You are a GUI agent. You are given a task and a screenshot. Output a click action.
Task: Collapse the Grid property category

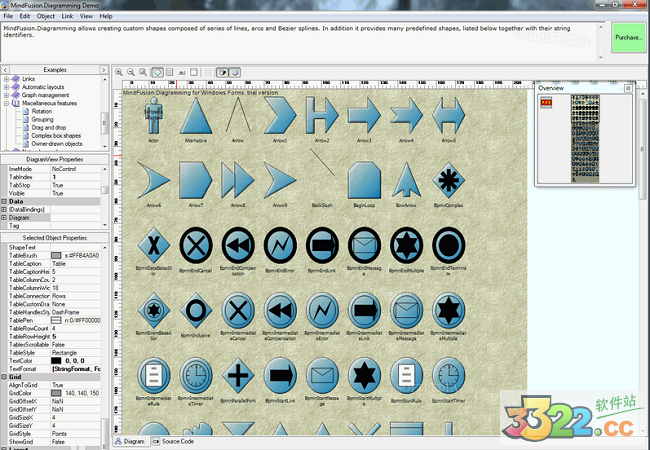(x=4, y=377)
